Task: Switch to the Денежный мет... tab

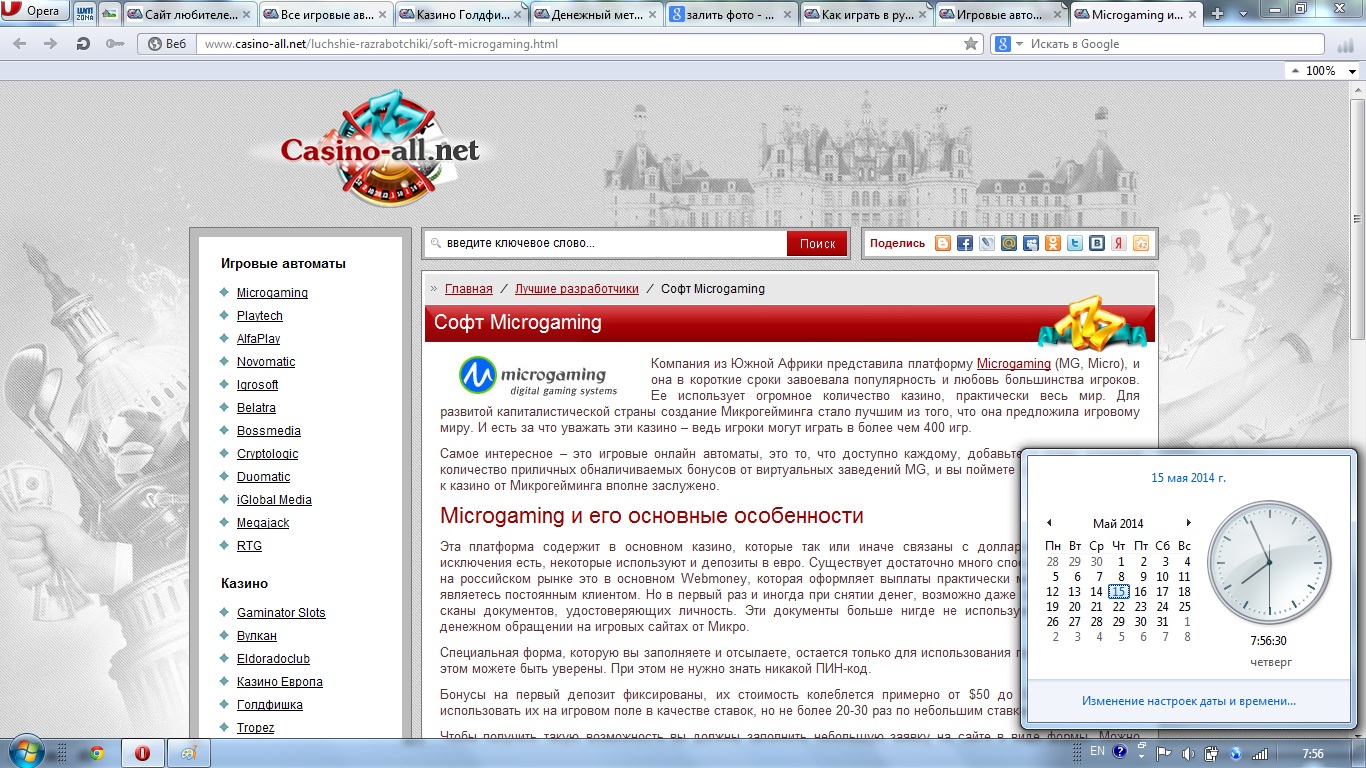Action: coord(596,14)
